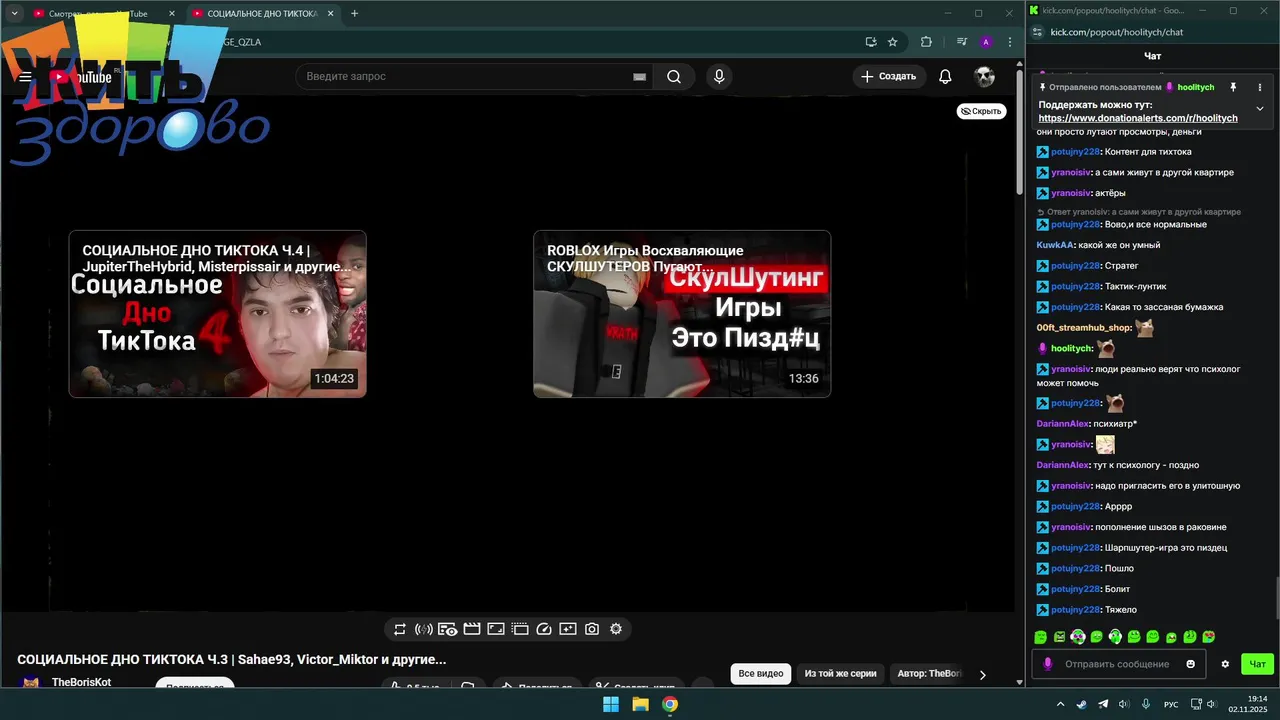Bookmark this page with the star icon
This screenshot has height=720, width=1280.
coord(893,42)
